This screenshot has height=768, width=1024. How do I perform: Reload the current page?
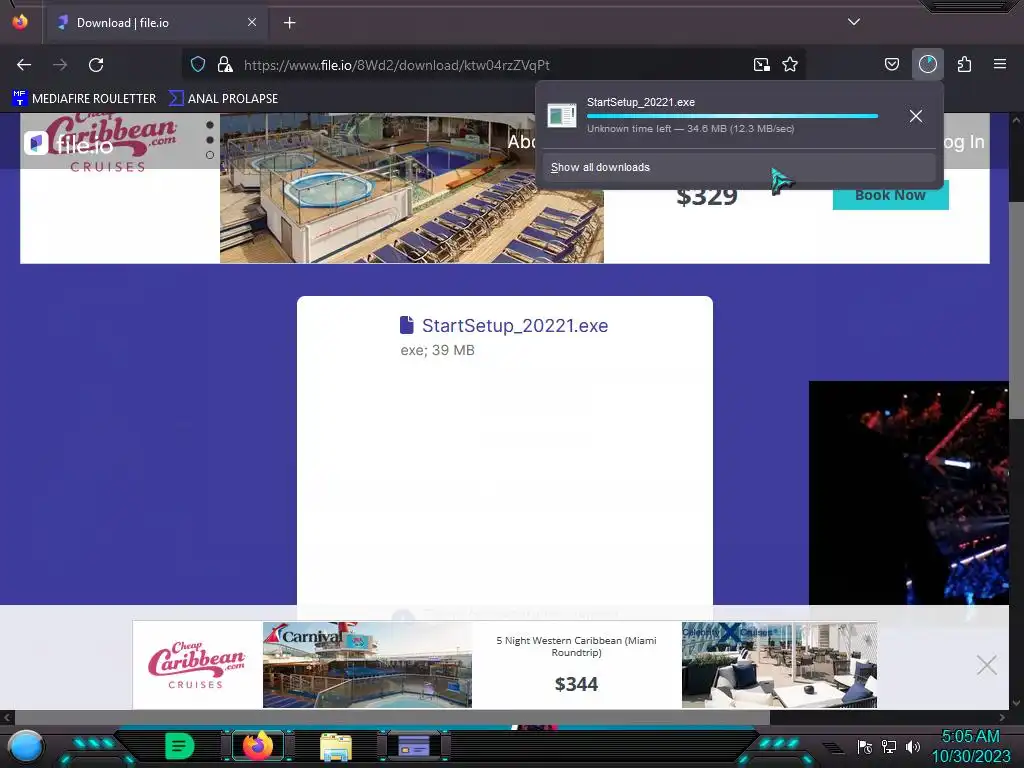(x=96, y=65)
